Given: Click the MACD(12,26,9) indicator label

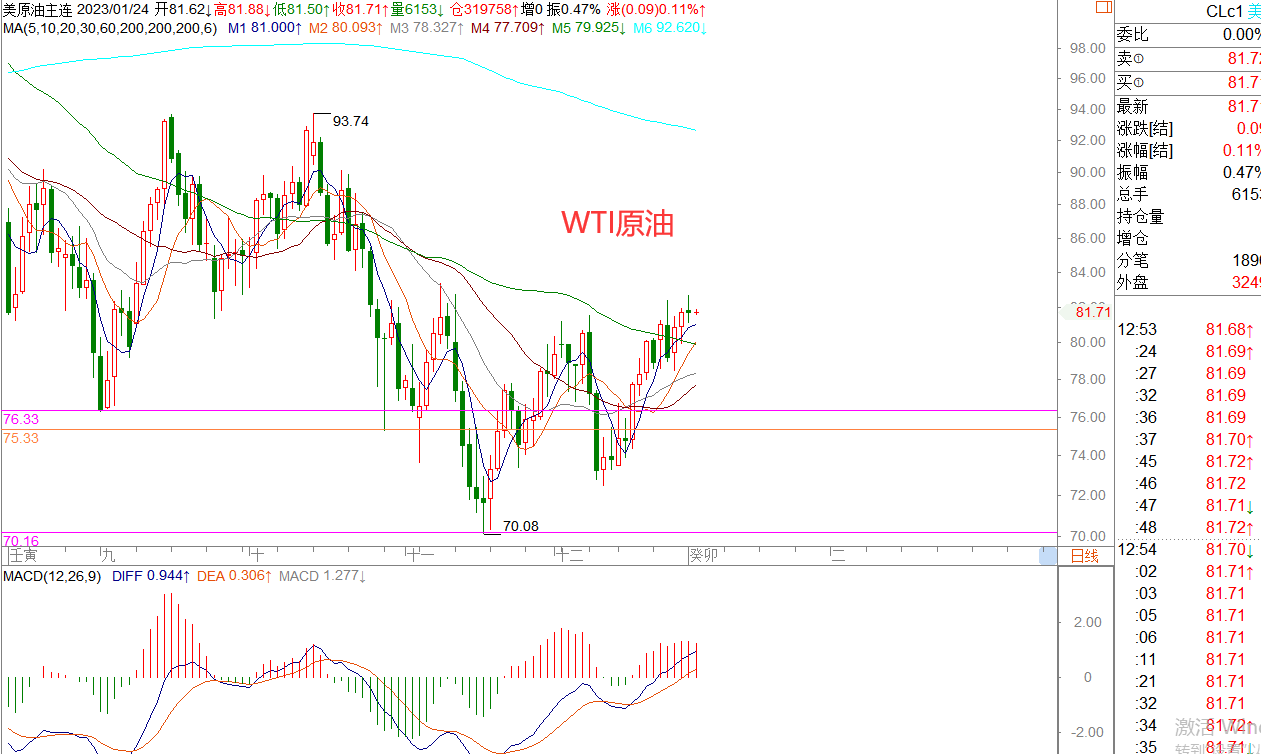Looking at the screenshot, I should click(53, 576).
